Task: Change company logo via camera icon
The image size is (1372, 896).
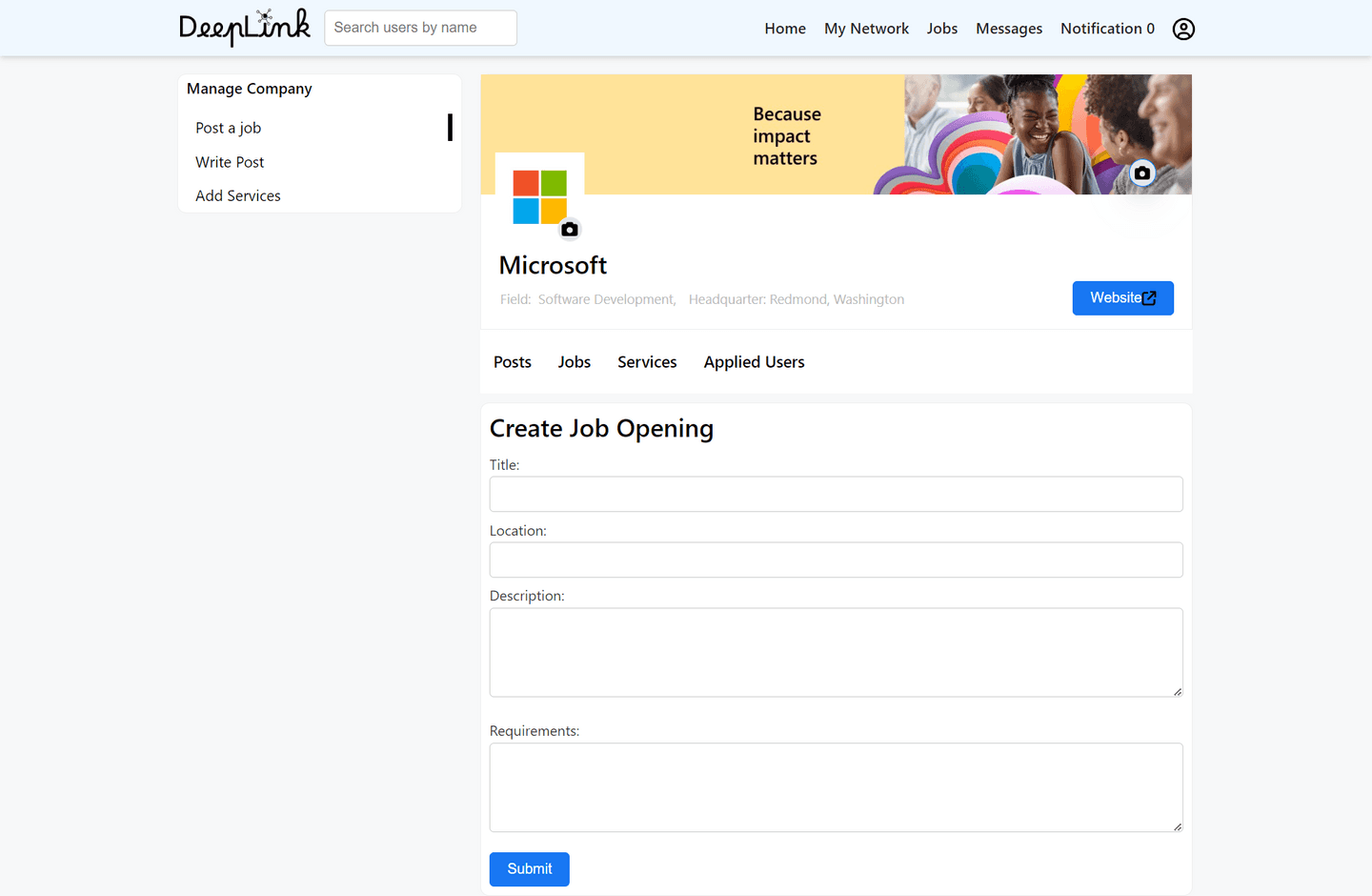Action: pyautogui.click(x=570, y=230)
